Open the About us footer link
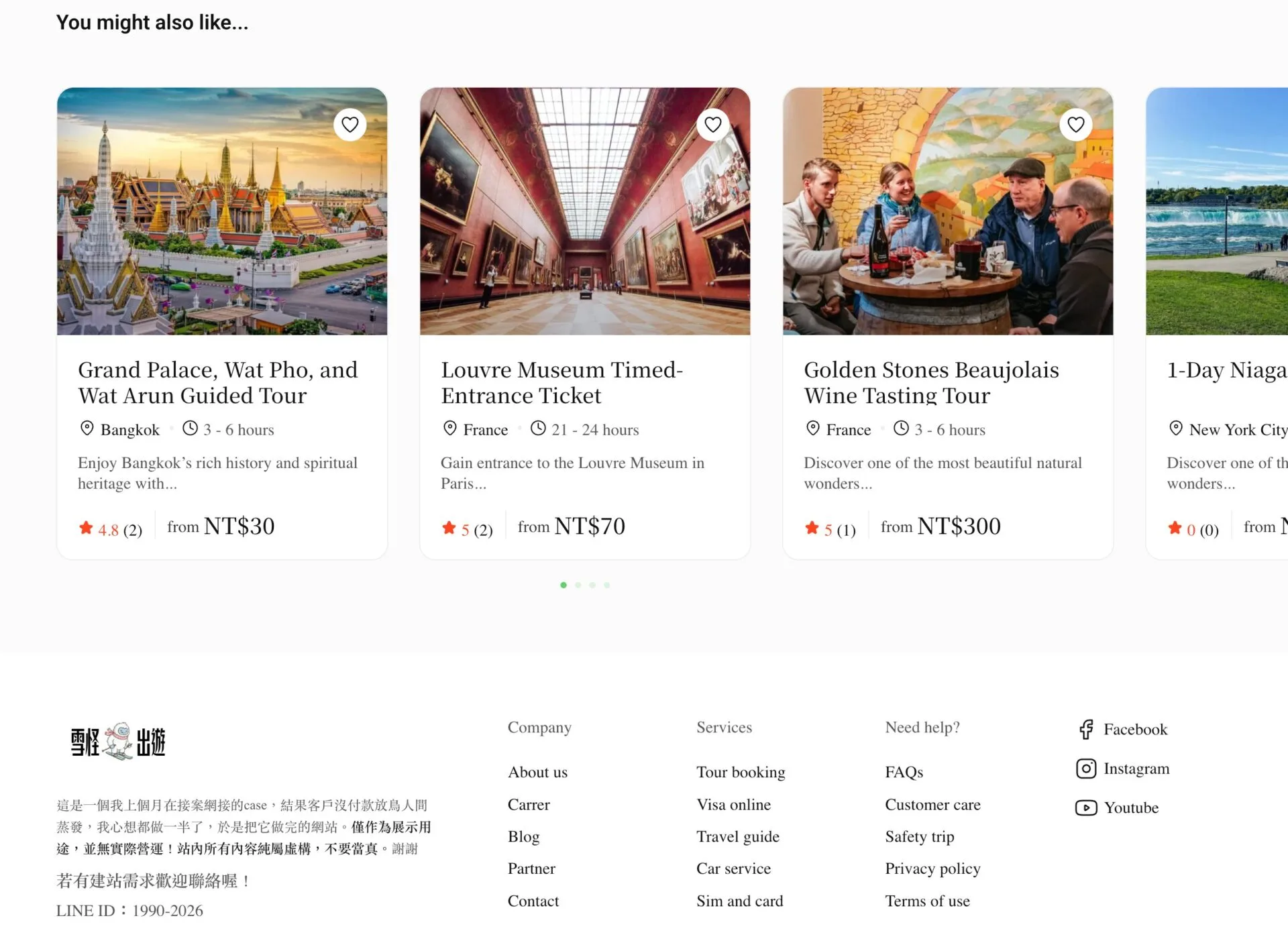The height and width of the screenshot is (947, 1288). (x=537, y=772)
